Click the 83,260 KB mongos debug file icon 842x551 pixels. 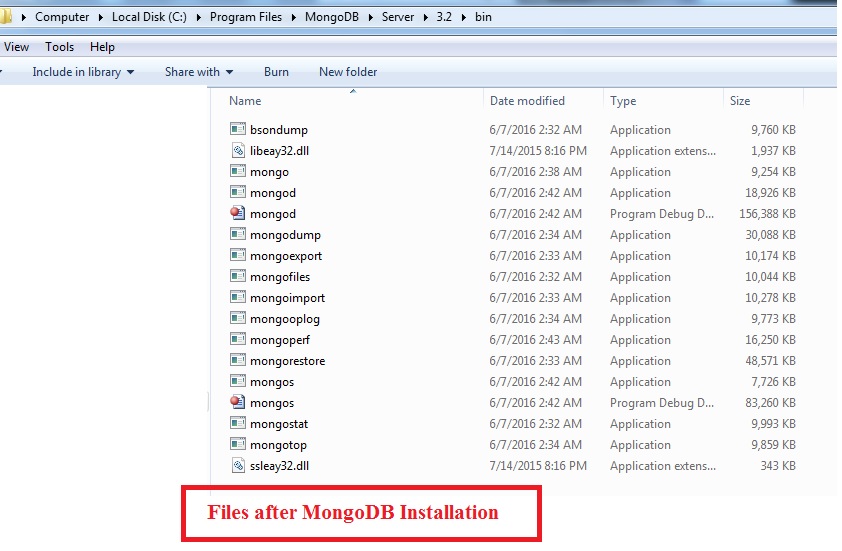238,402
